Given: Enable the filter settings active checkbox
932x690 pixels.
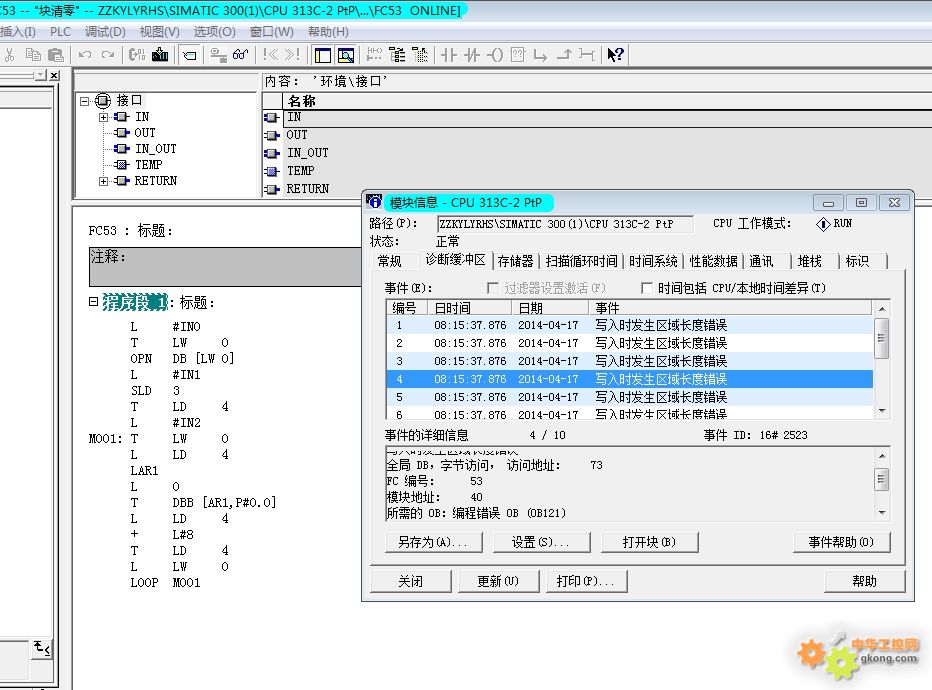Looking at the screenshot, I should (x=492, y=288).
